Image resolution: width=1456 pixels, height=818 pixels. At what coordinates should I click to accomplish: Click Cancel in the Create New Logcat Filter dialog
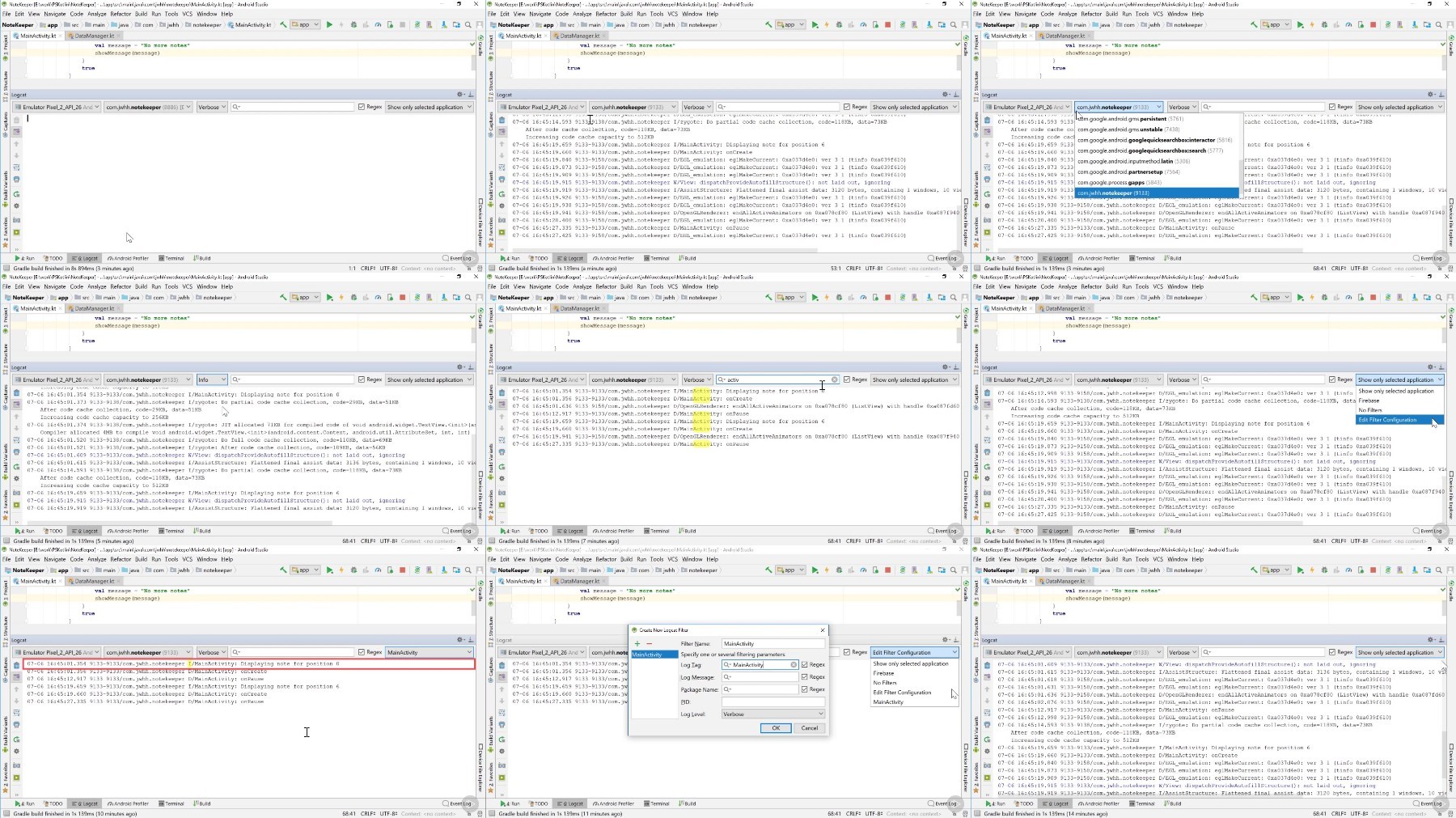point(810,728)
